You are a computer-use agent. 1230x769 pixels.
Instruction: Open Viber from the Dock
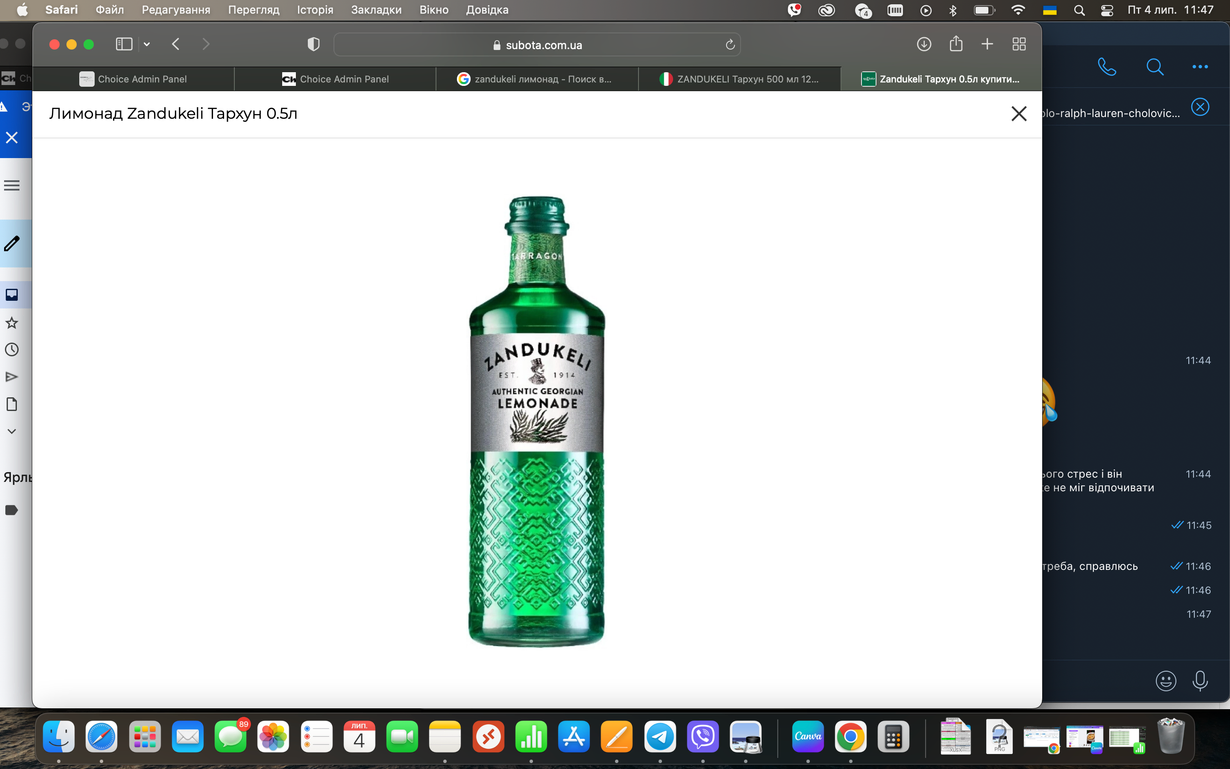tap(703, 737)
